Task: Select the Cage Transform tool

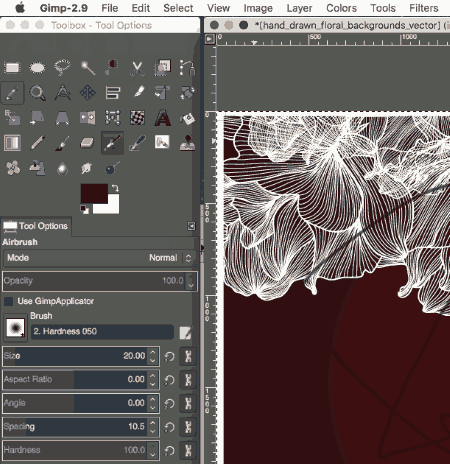Action: [112, 118]
